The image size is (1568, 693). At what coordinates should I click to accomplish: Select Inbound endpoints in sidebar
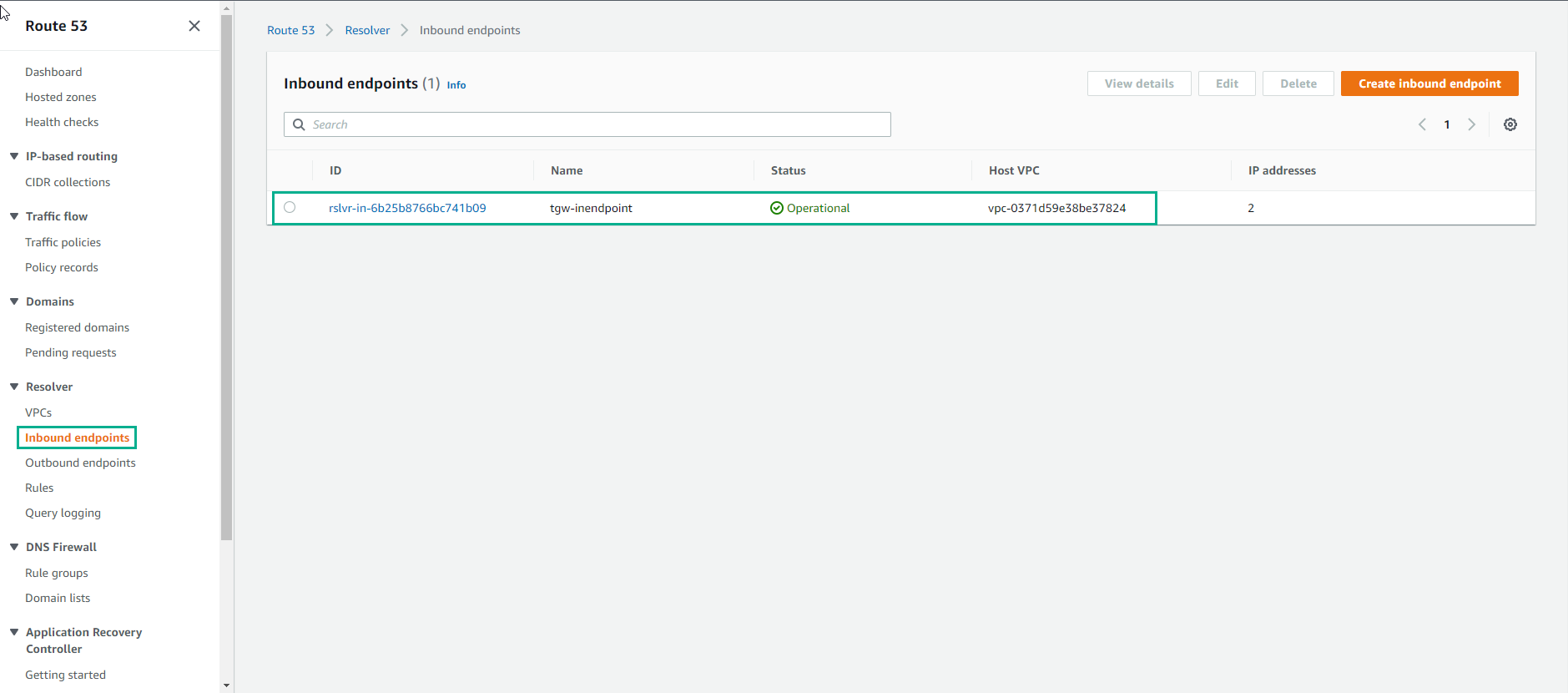(x=77, y=438)
